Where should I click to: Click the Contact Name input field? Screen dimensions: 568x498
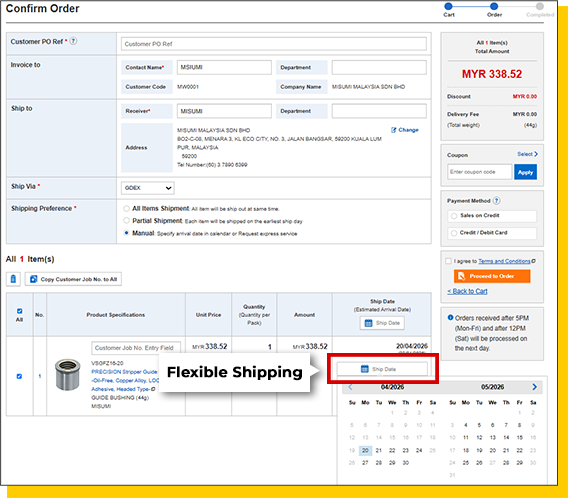(x=224, y=67)
